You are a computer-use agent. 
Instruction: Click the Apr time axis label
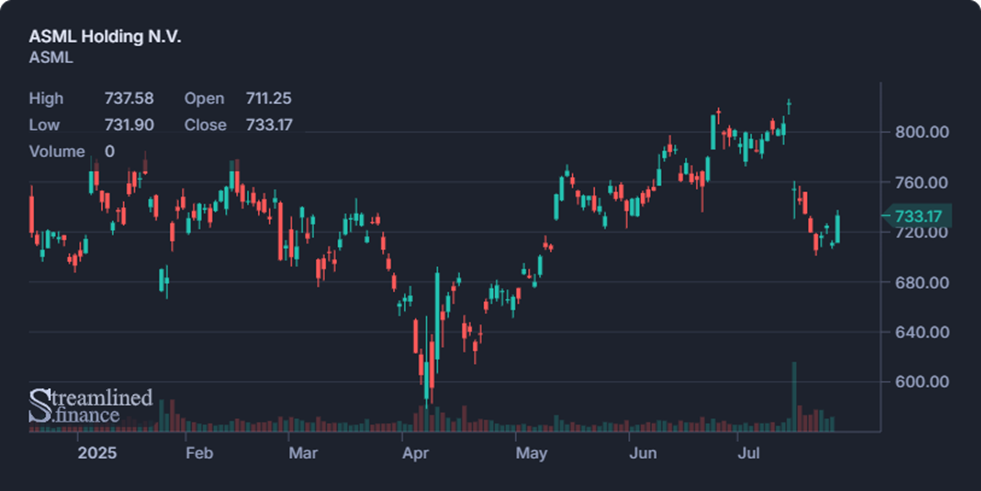point(415,453)
